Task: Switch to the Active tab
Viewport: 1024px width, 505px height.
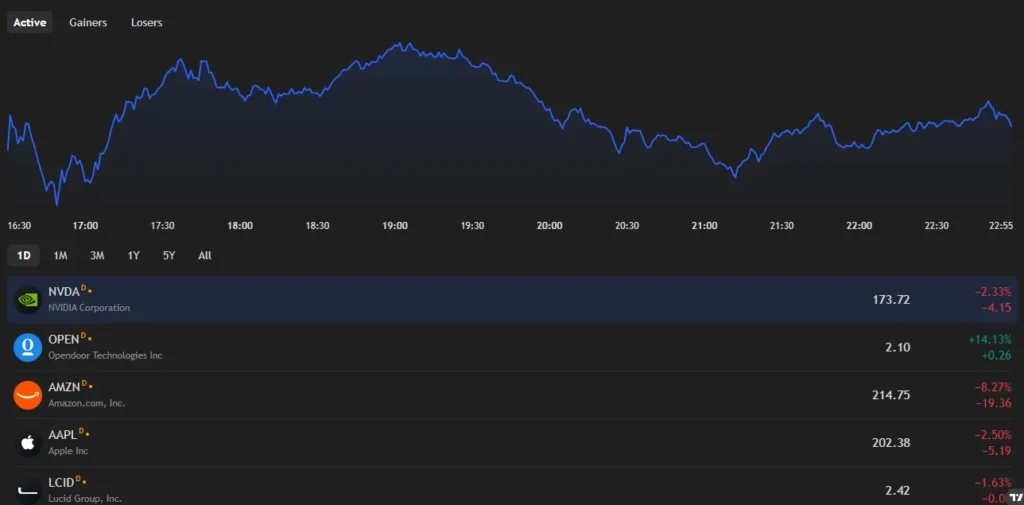Action: tap(29, 22)
